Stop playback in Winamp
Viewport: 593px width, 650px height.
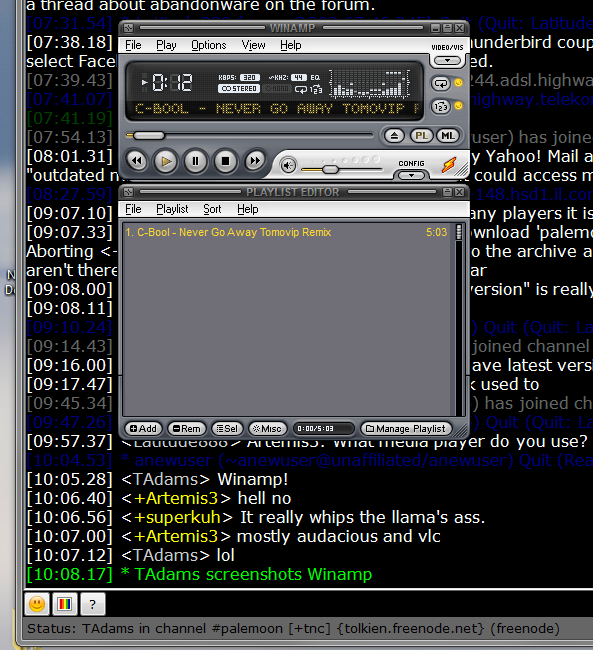click(225, 161)
